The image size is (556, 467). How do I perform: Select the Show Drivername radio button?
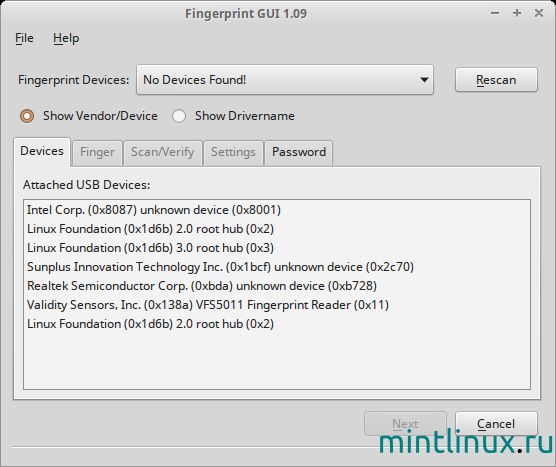click(179, 116)
